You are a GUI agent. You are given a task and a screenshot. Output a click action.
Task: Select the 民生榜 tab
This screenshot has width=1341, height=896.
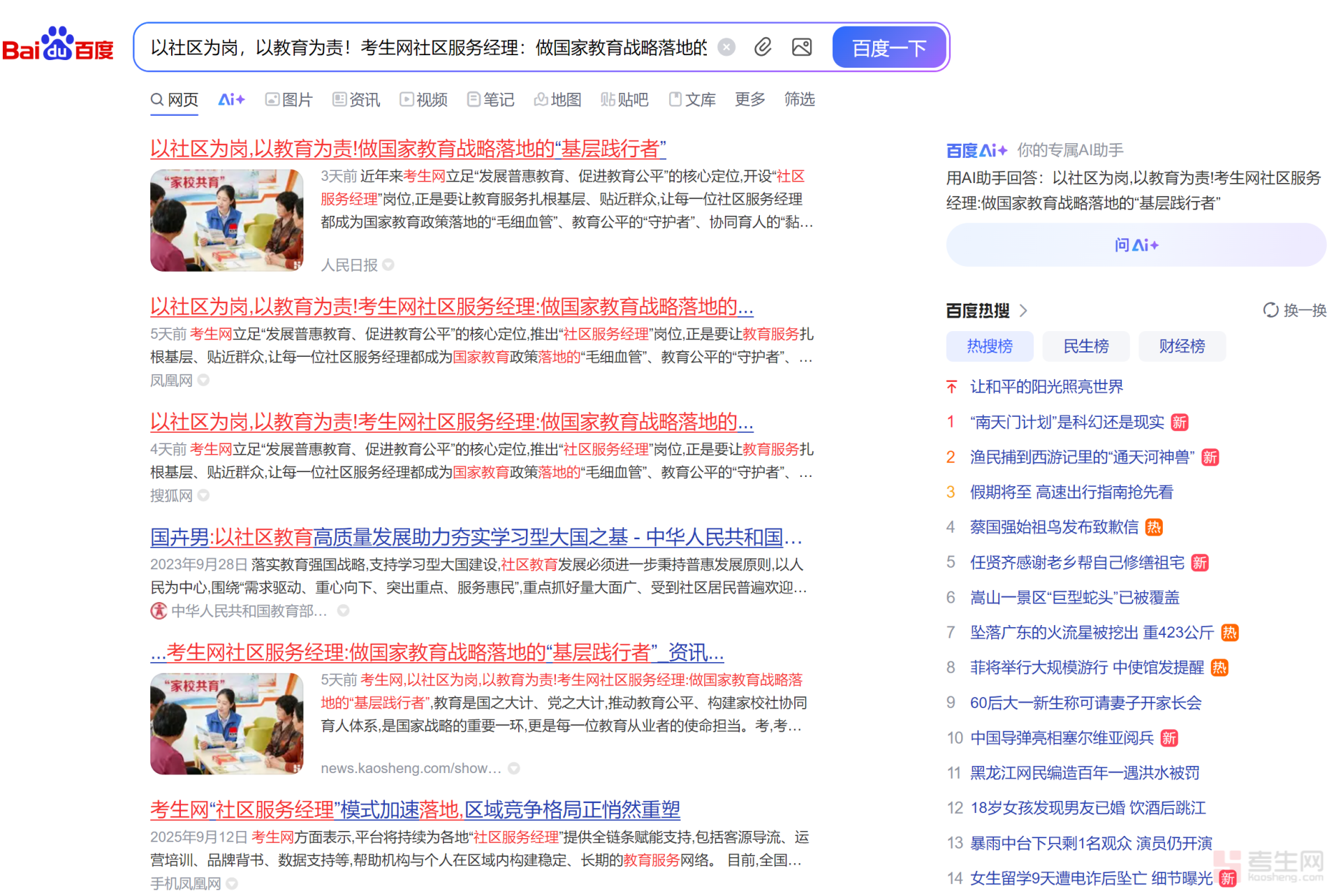click(1085, 346)
